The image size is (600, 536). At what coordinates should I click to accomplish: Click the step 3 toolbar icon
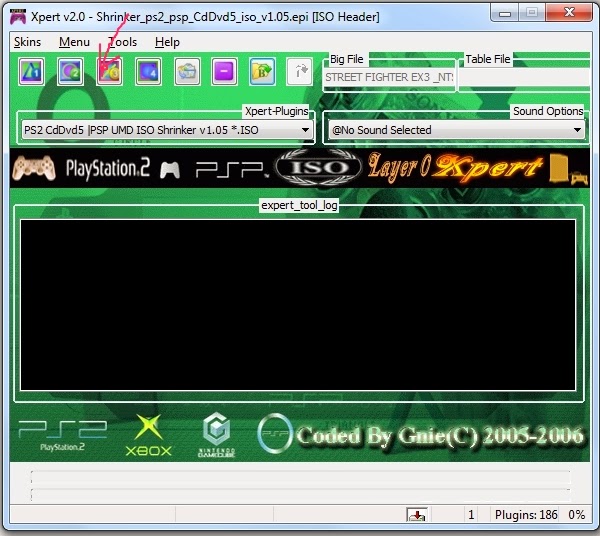pos(110,72)
